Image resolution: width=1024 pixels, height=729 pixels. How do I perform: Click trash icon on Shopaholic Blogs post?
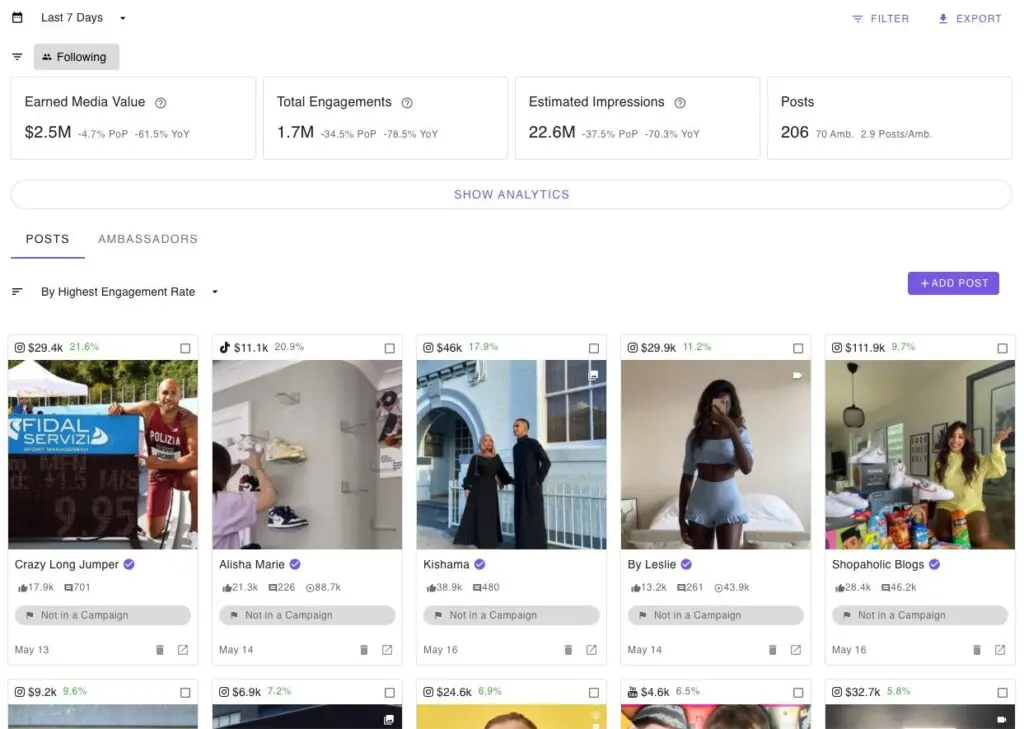point(977,650)
